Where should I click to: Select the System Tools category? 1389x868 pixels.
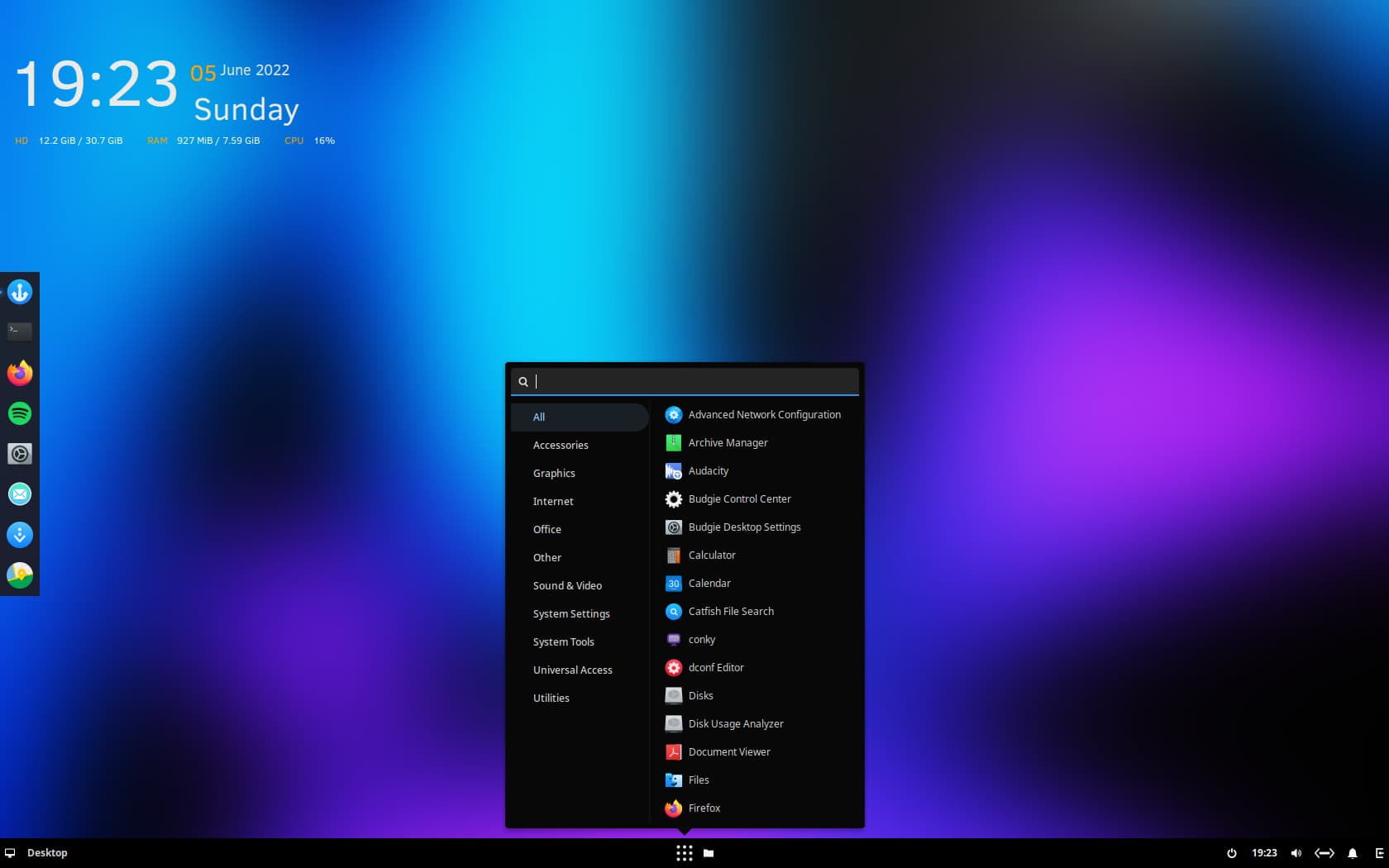580,642
